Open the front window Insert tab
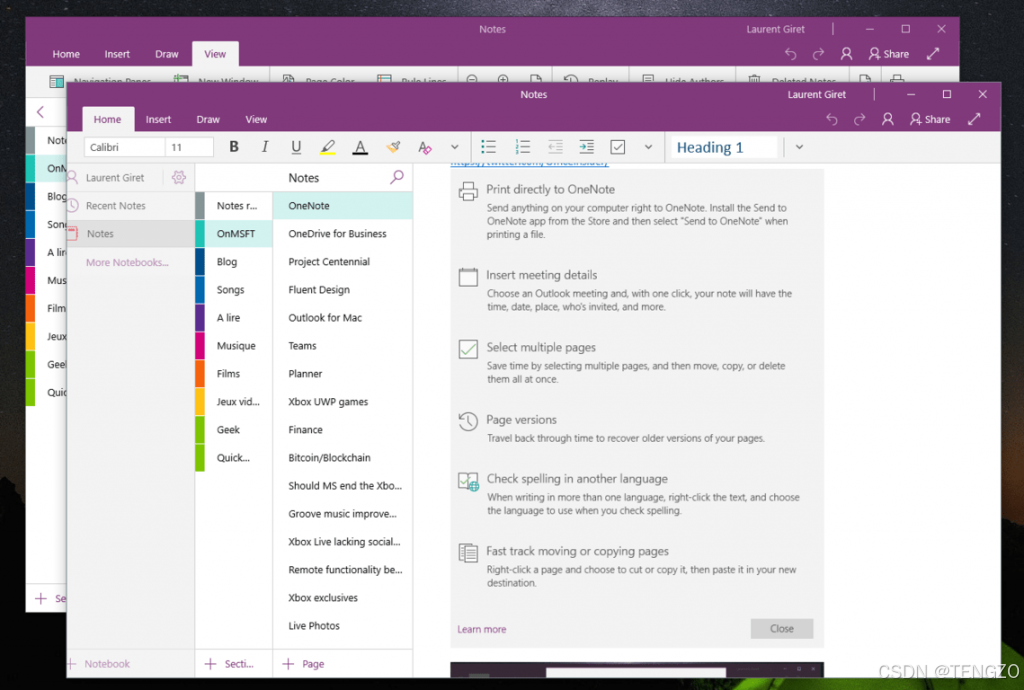 coord(158,119)
